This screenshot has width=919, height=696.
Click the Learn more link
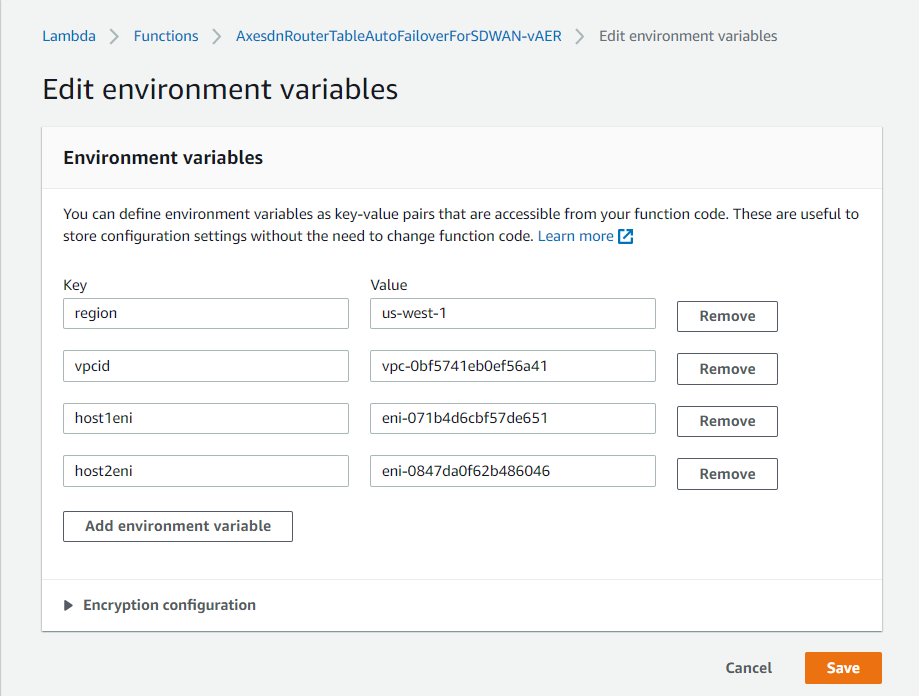coord(575,236)
